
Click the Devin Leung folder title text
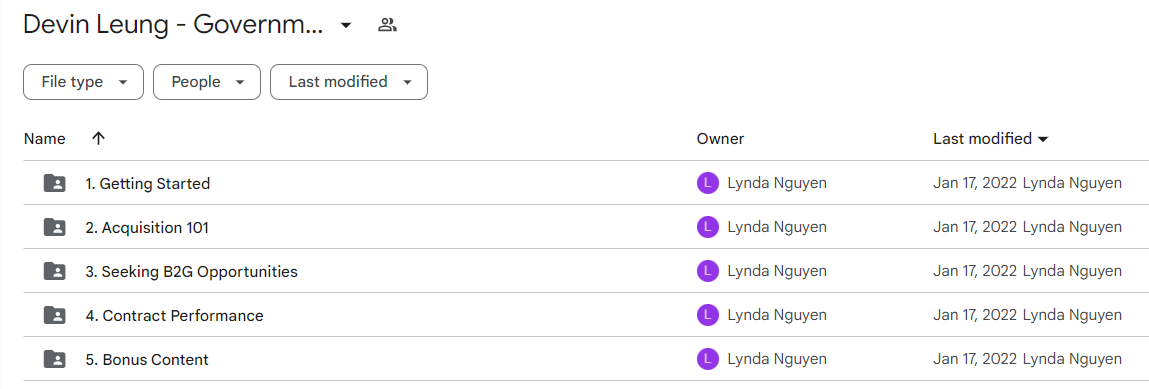173,25
